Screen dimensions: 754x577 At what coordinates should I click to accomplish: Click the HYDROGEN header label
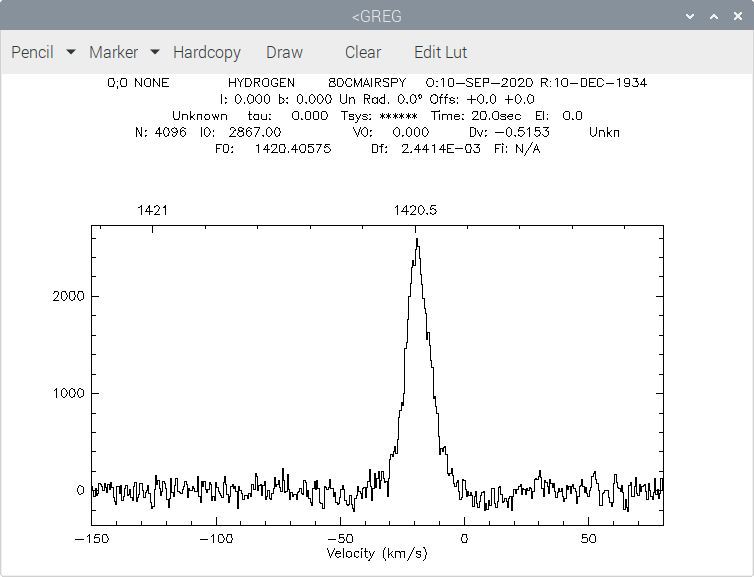click(261, 83)
